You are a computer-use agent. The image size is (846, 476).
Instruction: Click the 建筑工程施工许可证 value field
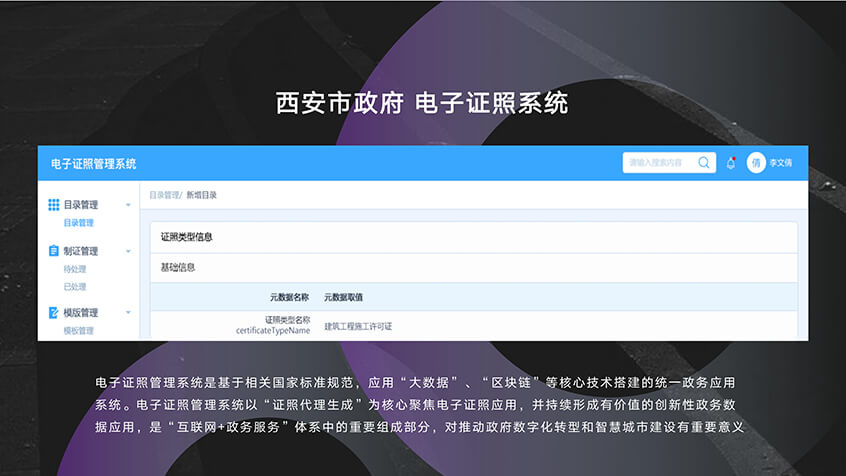[x=358, y=326]
